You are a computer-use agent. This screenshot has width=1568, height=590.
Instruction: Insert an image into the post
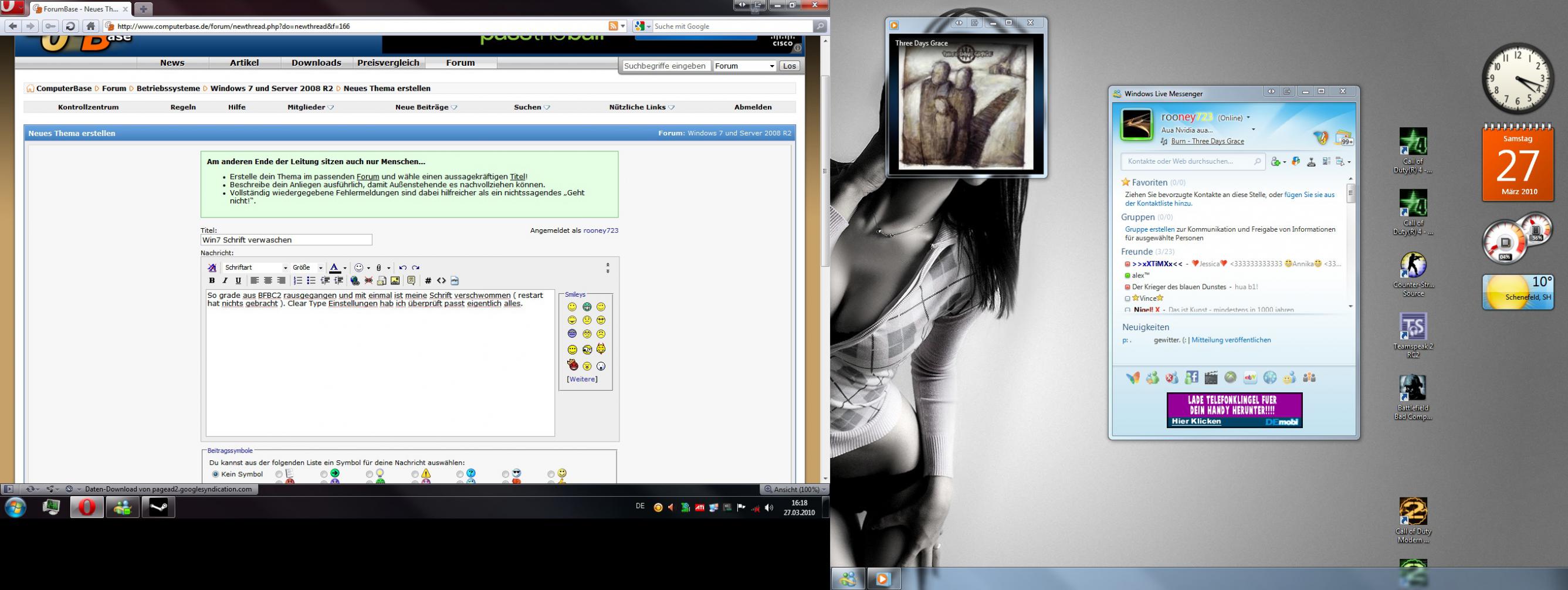[x=395, y=281]
